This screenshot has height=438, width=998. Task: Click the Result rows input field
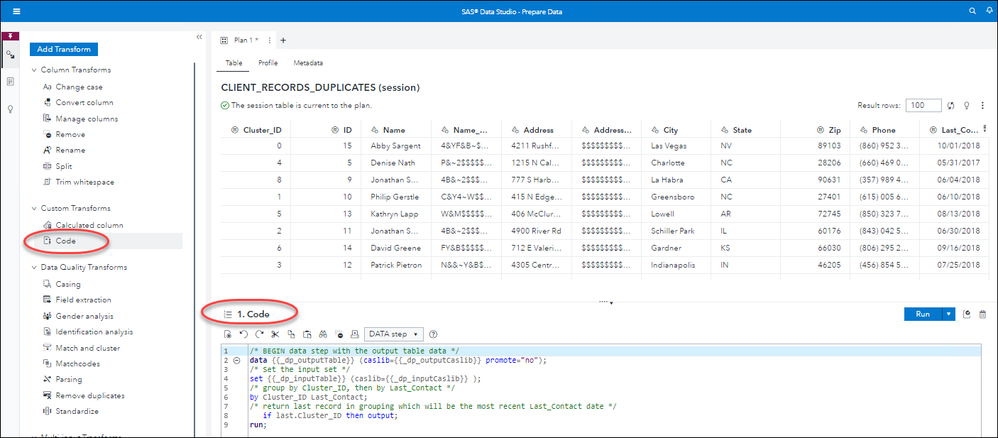click(x=924, y=105)
